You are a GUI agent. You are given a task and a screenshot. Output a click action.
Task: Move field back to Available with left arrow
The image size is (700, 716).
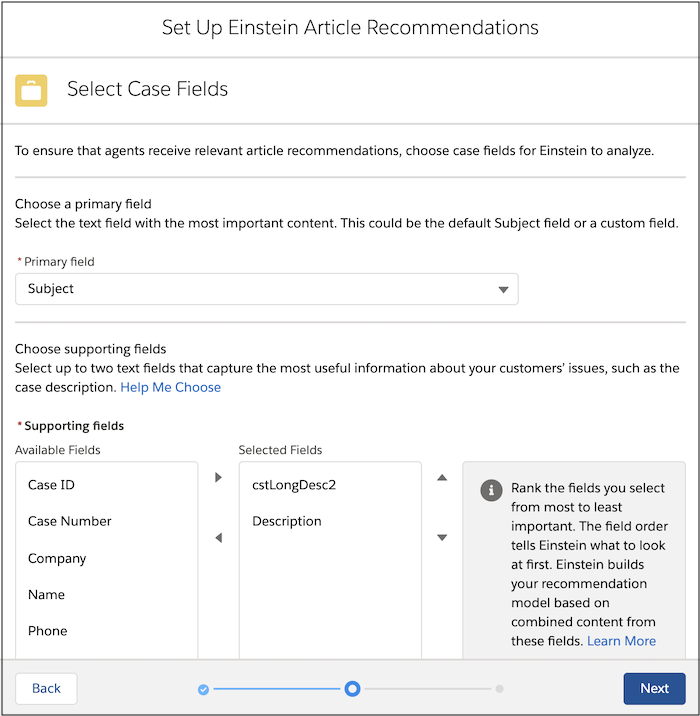tap(218, 537)
